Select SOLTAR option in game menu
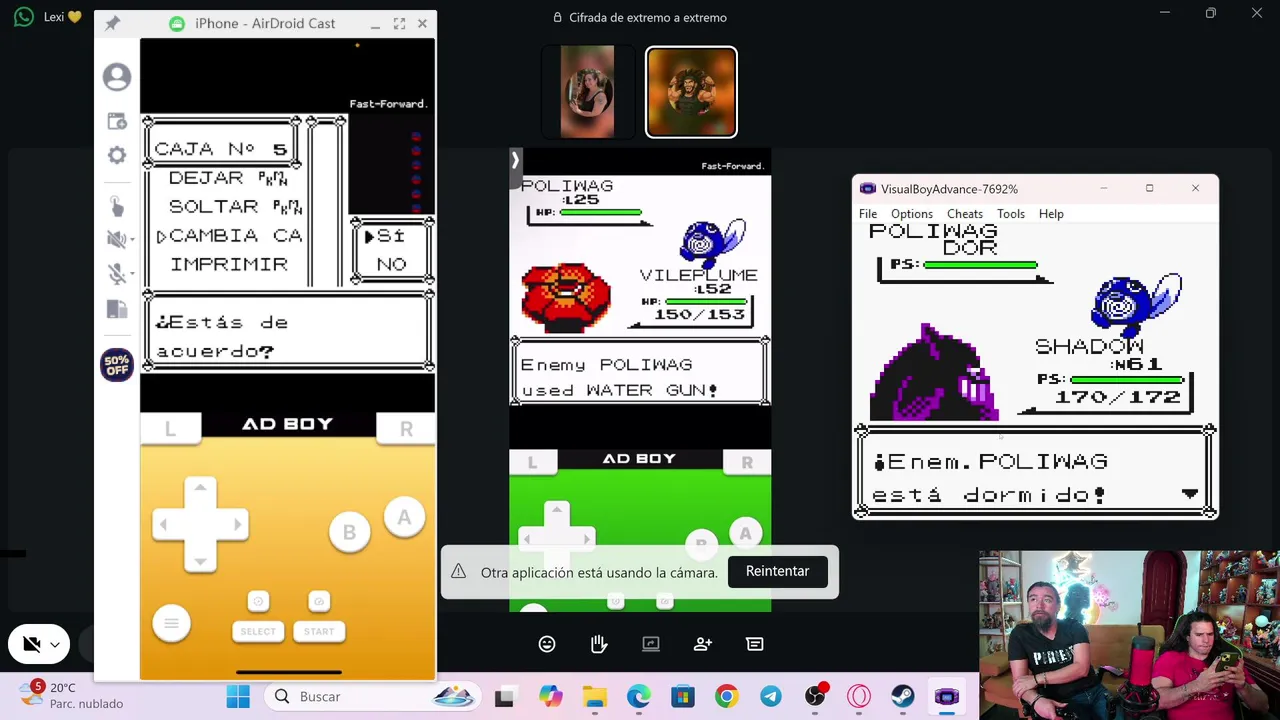Viewport: 1280px width, 720px height. (235, 206)
